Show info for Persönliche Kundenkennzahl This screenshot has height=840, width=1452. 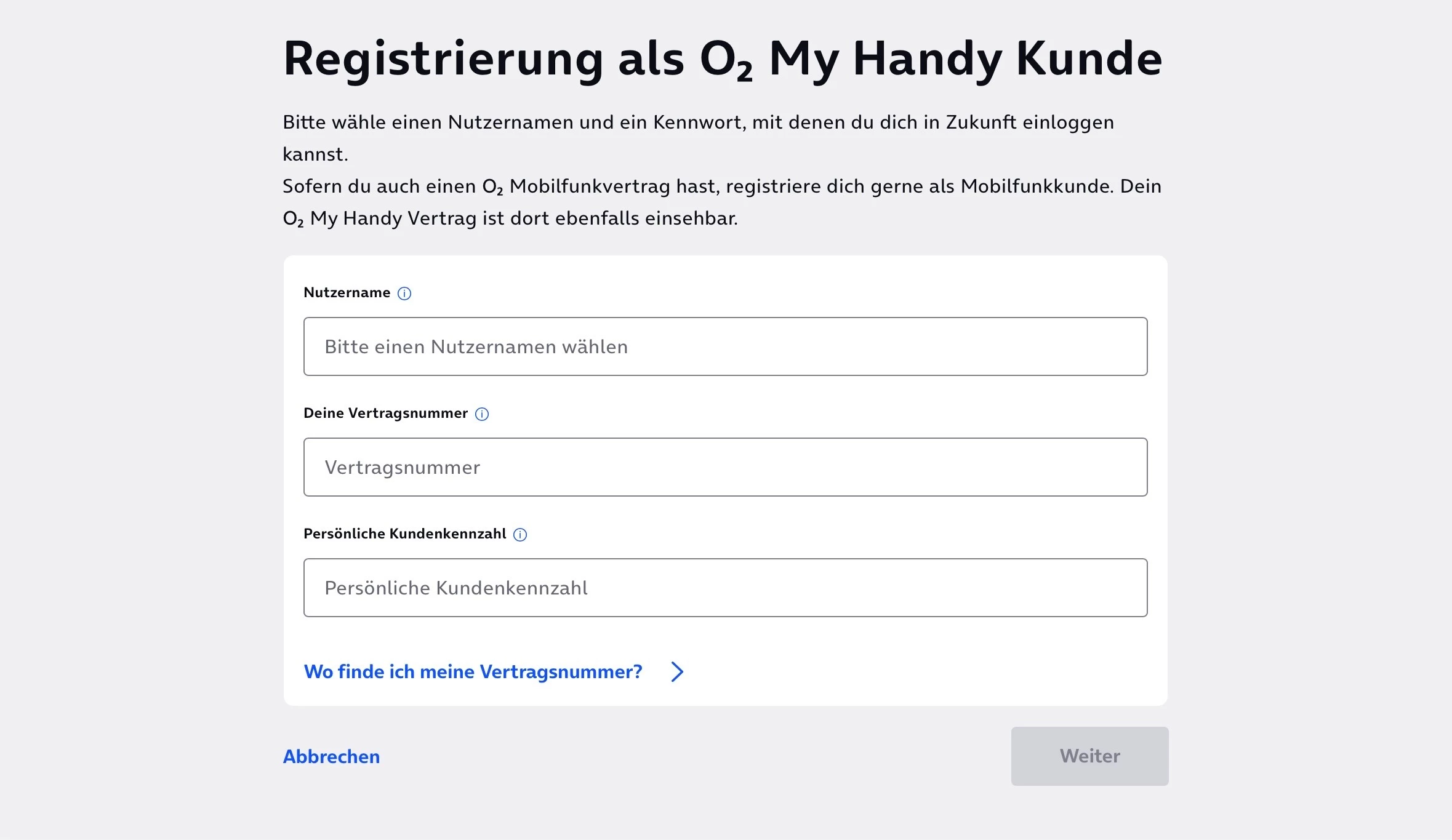(520, 535)
